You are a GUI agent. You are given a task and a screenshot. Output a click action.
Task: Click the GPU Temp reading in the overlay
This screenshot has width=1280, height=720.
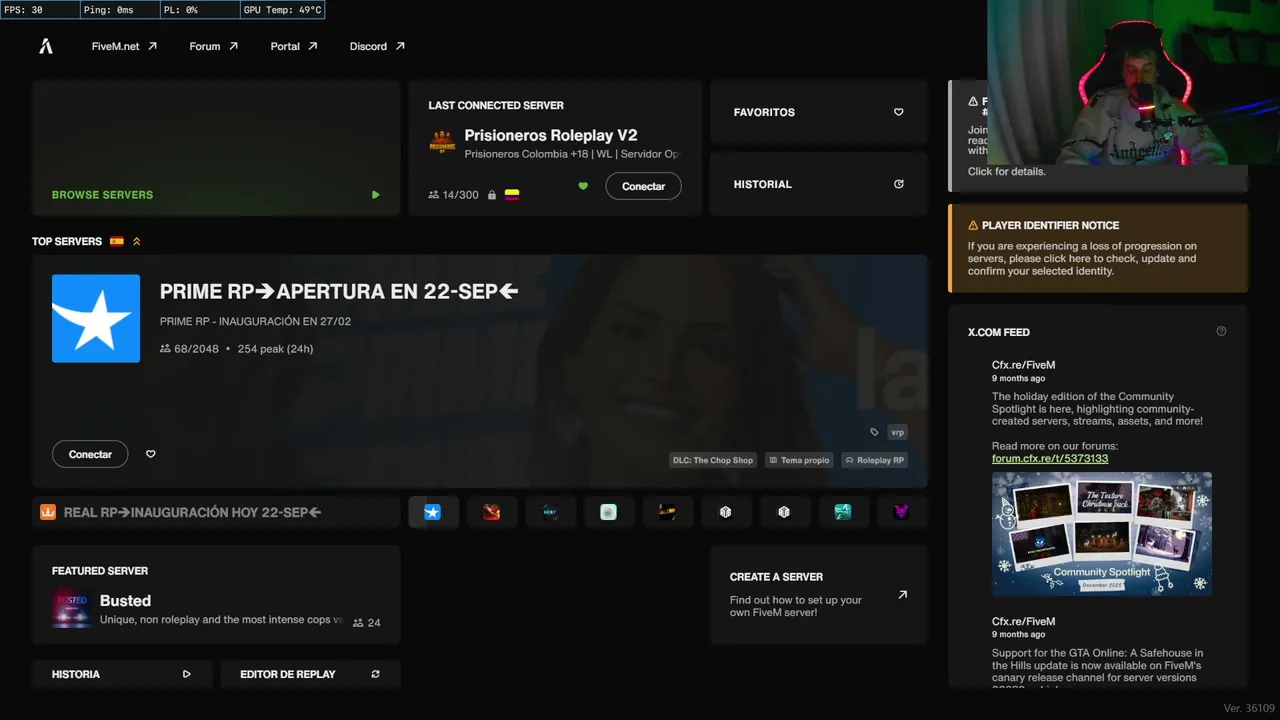[x=283, y=10]
